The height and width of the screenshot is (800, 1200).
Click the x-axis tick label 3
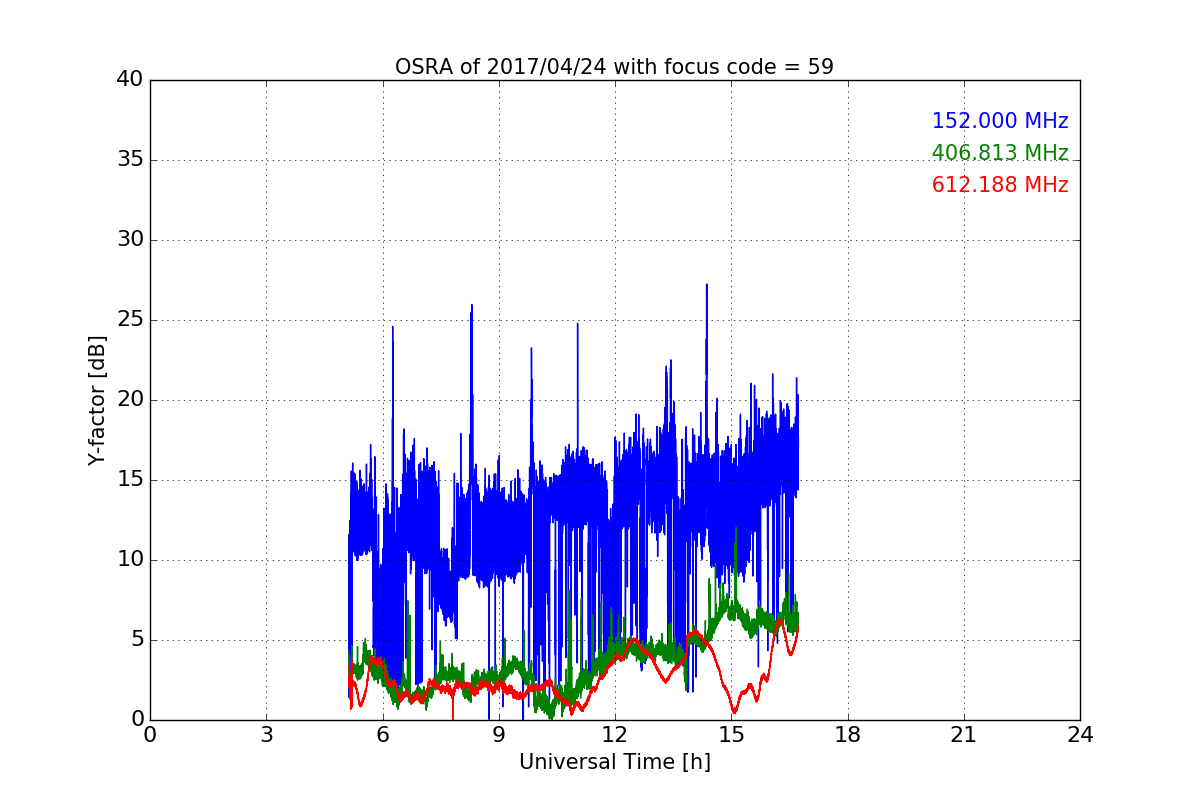pos(266,735)
